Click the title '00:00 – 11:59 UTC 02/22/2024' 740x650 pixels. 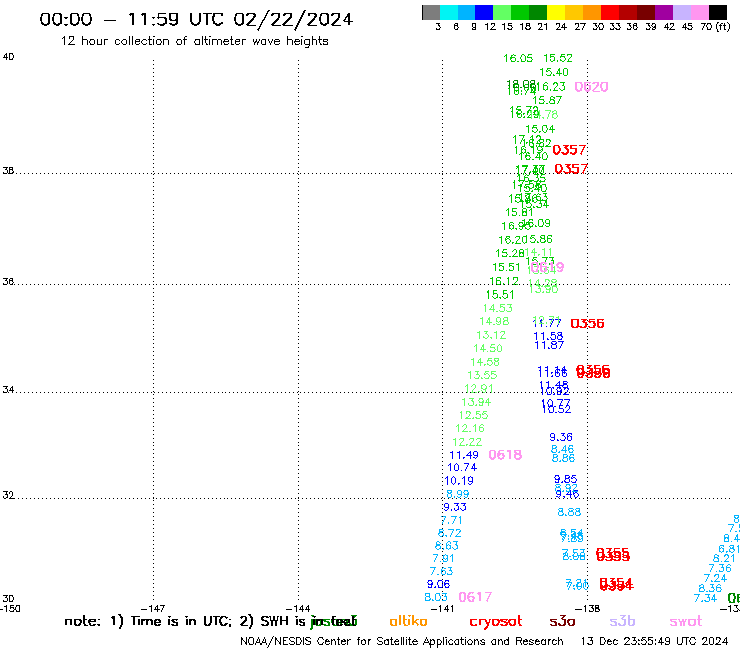tap(196, 19)
